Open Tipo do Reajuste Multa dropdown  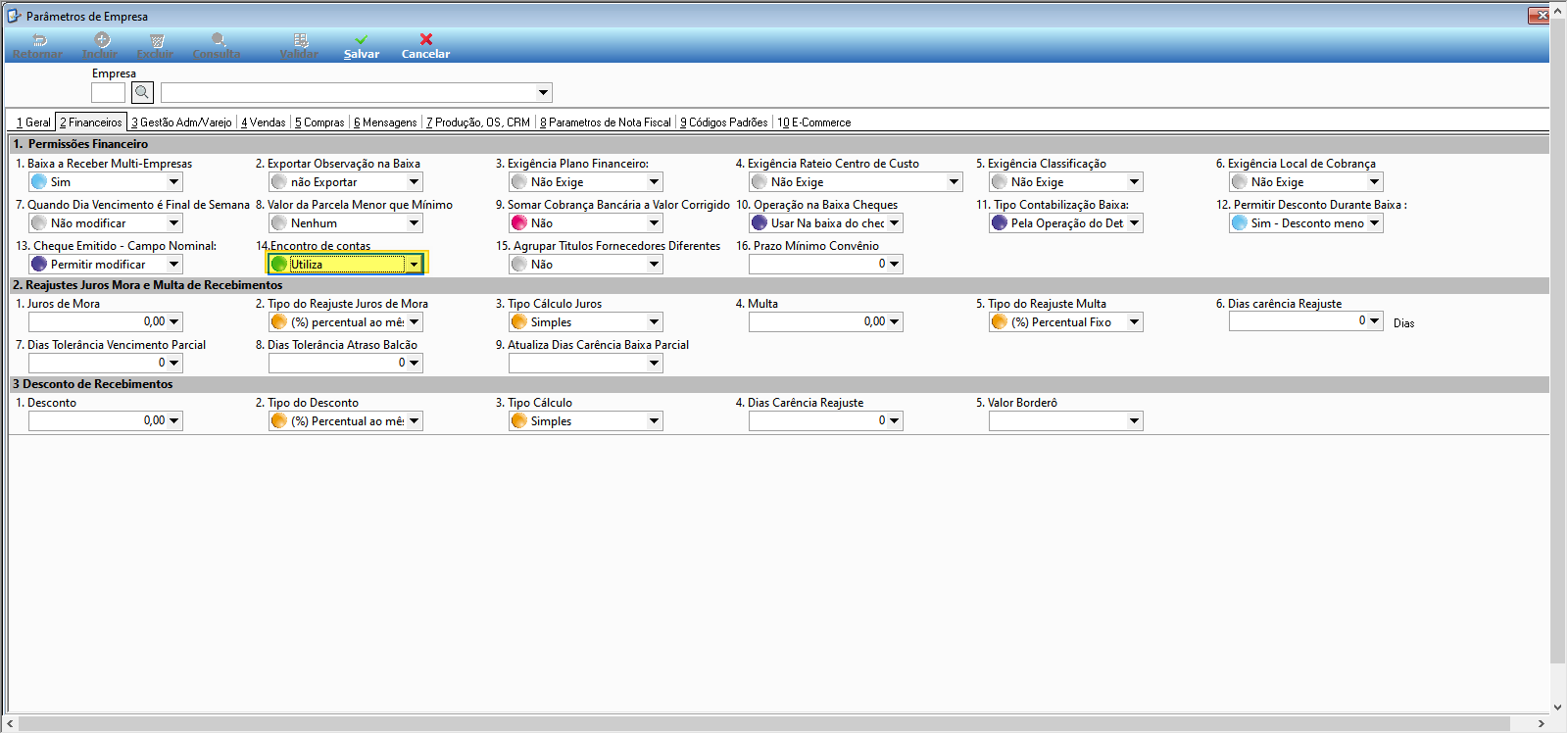1135,322
